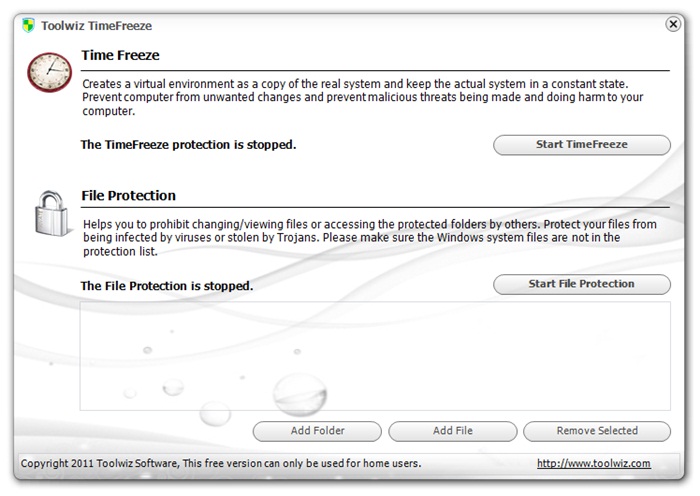Close the Toolwiz TimeFreeze window
This screenshot has height=496, width=700.
[673, 25]
